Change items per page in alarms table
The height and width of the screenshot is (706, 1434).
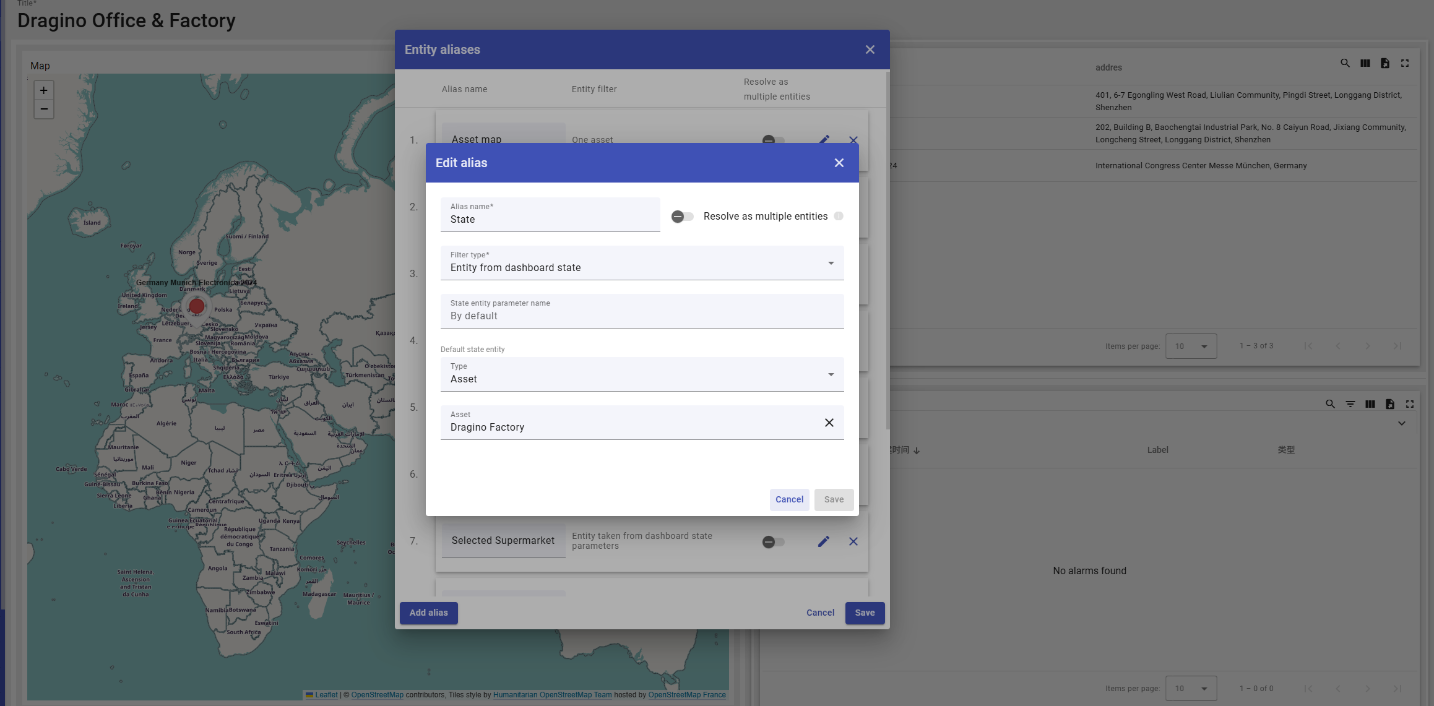(1192, 688)
